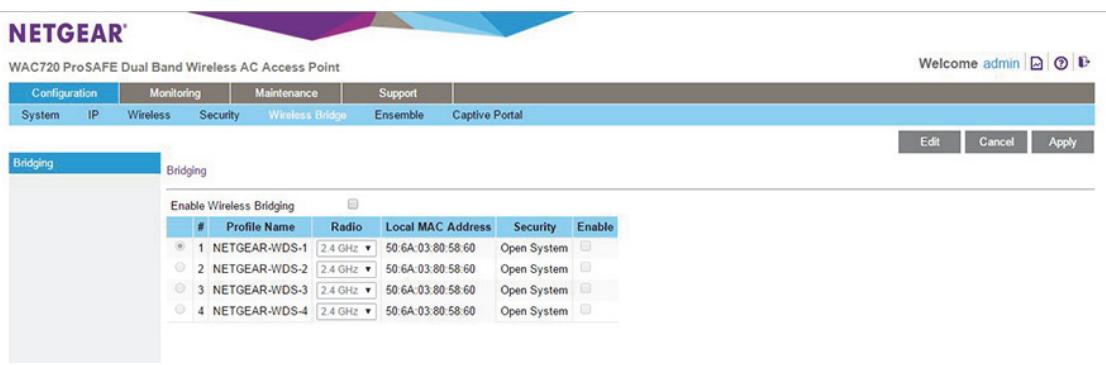
Task: Click the NETGEAR-WDS-4 profile name
Action: [x=260, y=311]
